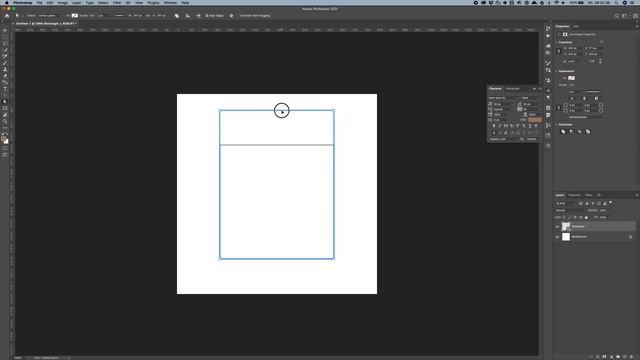
Task: Open the scissors icon in panel strip
Action: (548, 125)
